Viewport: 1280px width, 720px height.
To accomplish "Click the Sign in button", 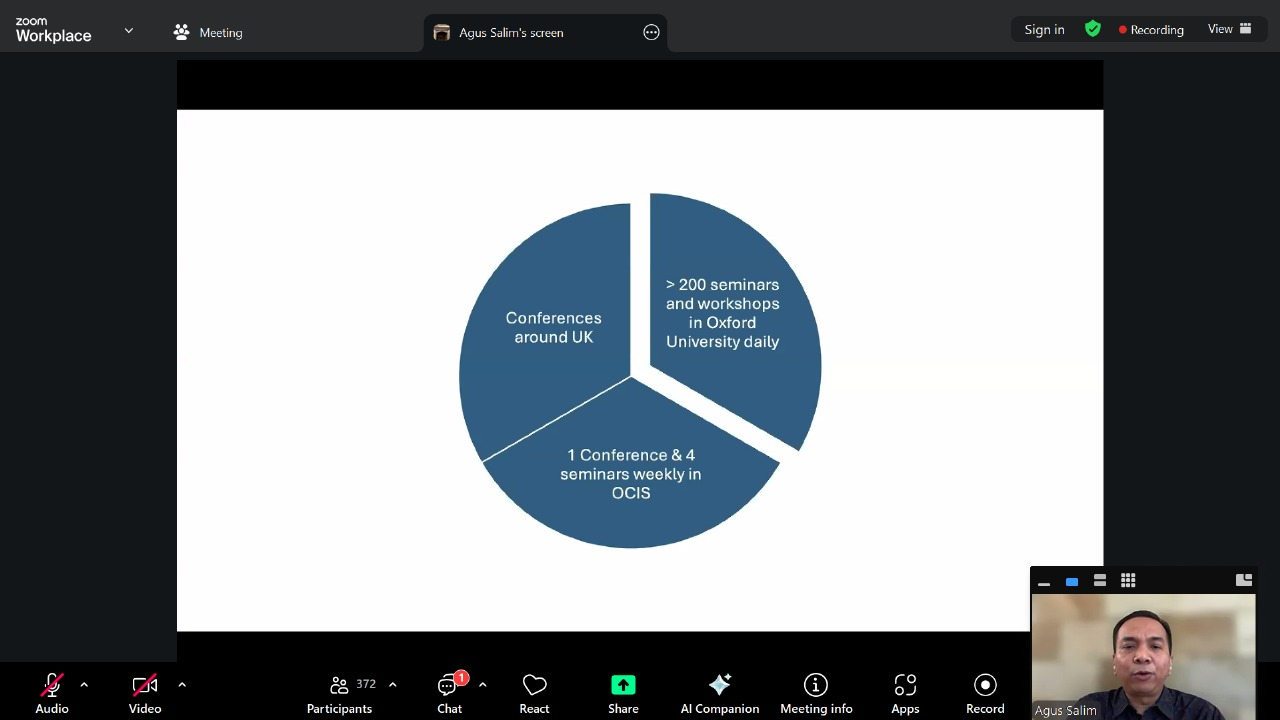I will [x=1044, y=30].
